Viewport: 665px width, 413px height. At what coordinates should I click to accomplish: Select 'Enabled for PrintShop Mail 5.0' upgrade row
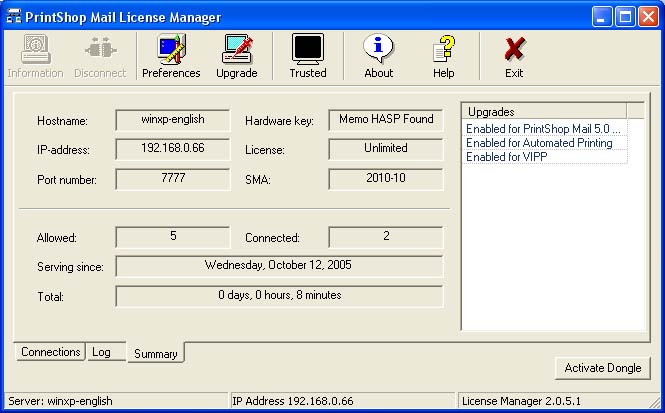pyautogui.click(x=545, y=128)
